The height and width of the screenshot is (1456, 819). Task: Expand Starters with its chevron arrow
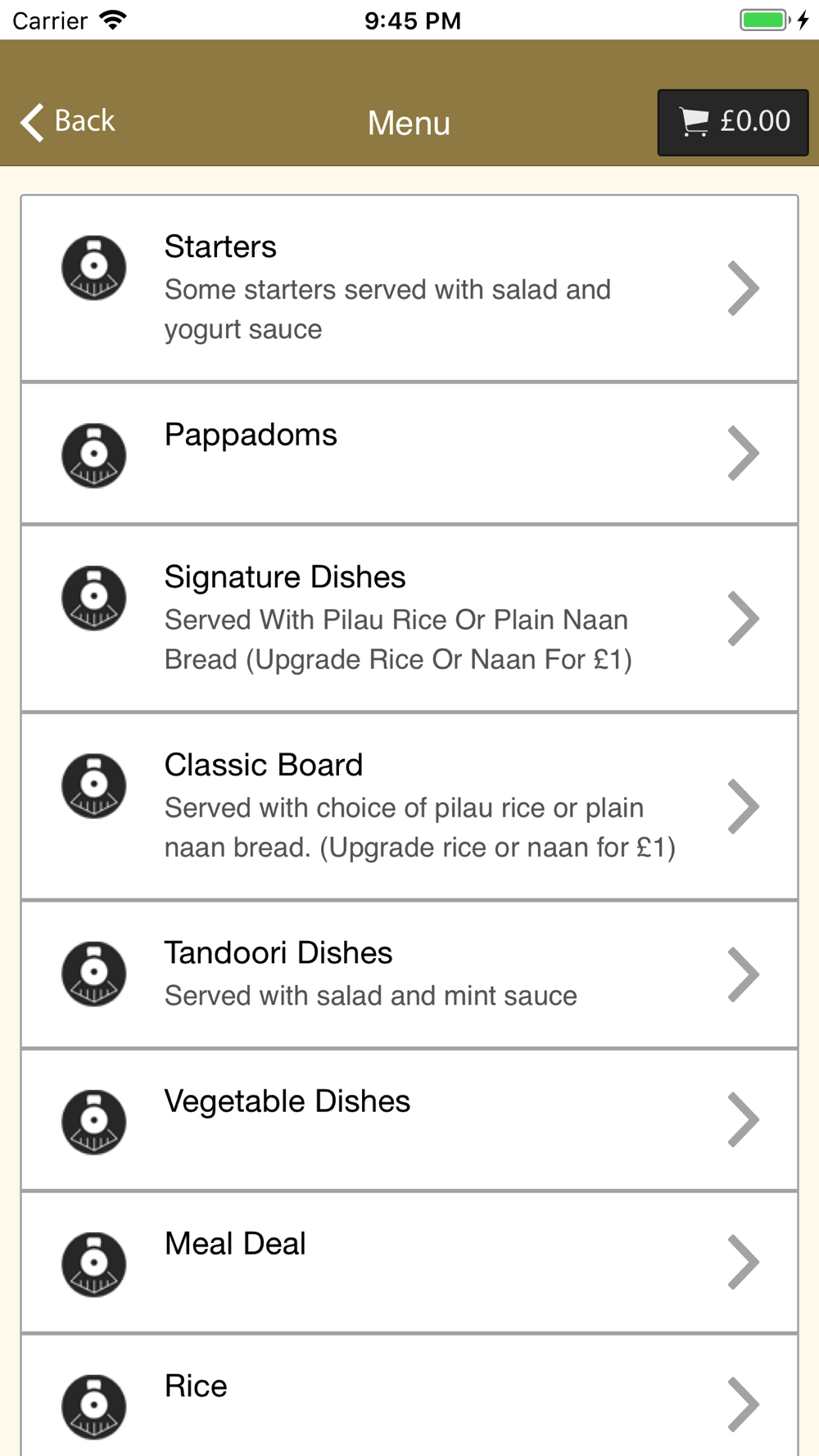744,288
